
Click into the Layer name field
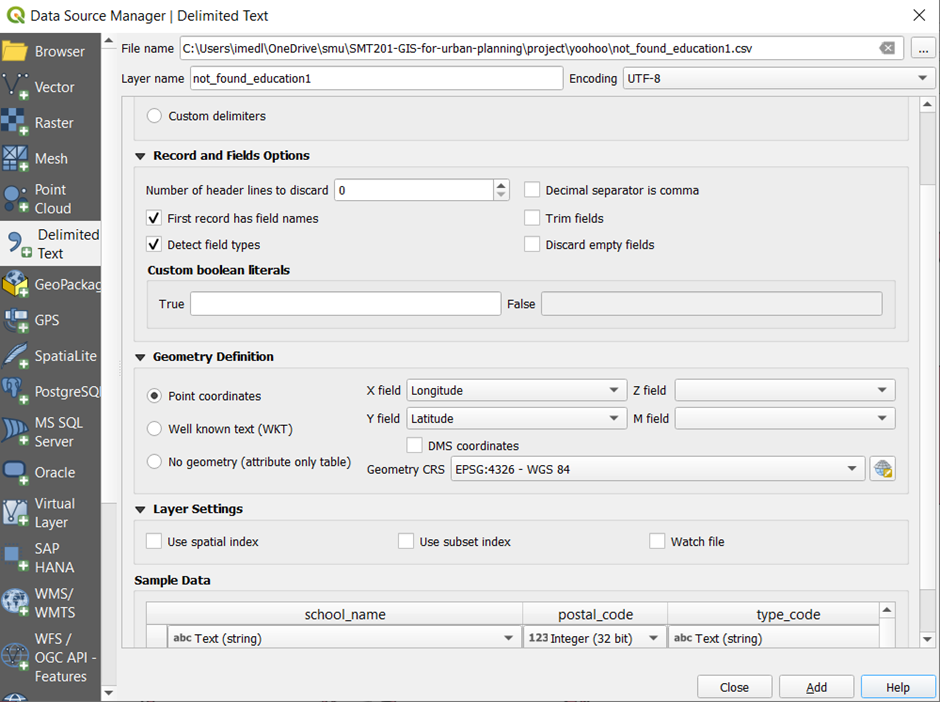(x=376, y=78)
